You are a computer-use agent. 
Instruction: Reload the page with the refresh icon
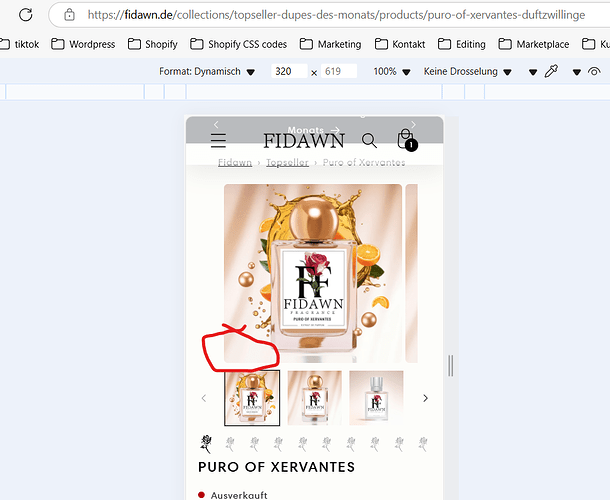[x=26, y=15]
